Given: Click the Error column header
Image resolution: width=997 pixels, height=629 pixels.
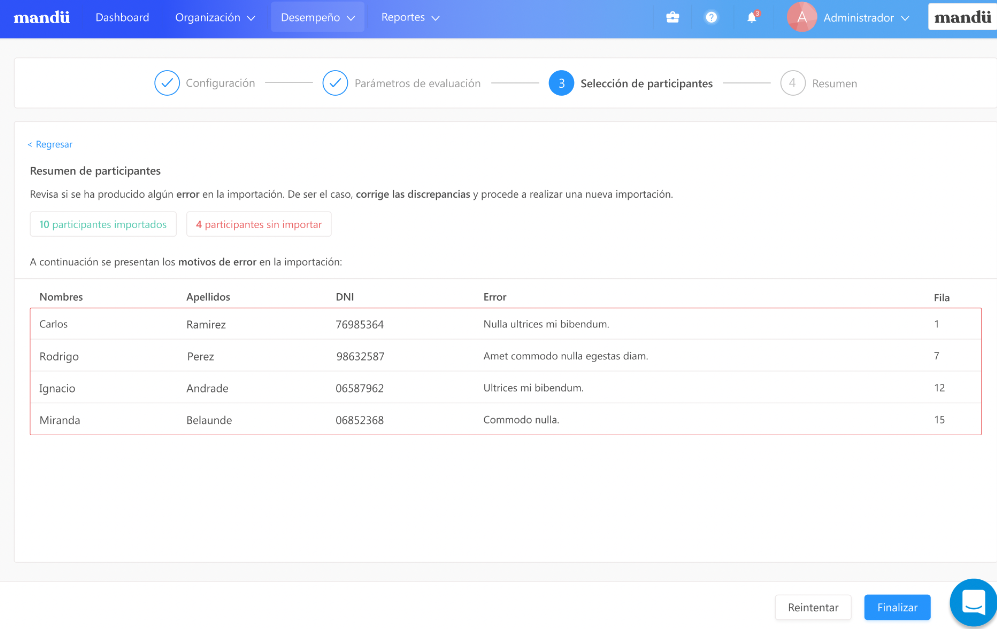Looking at the screenshot, I should coord(495,297).
